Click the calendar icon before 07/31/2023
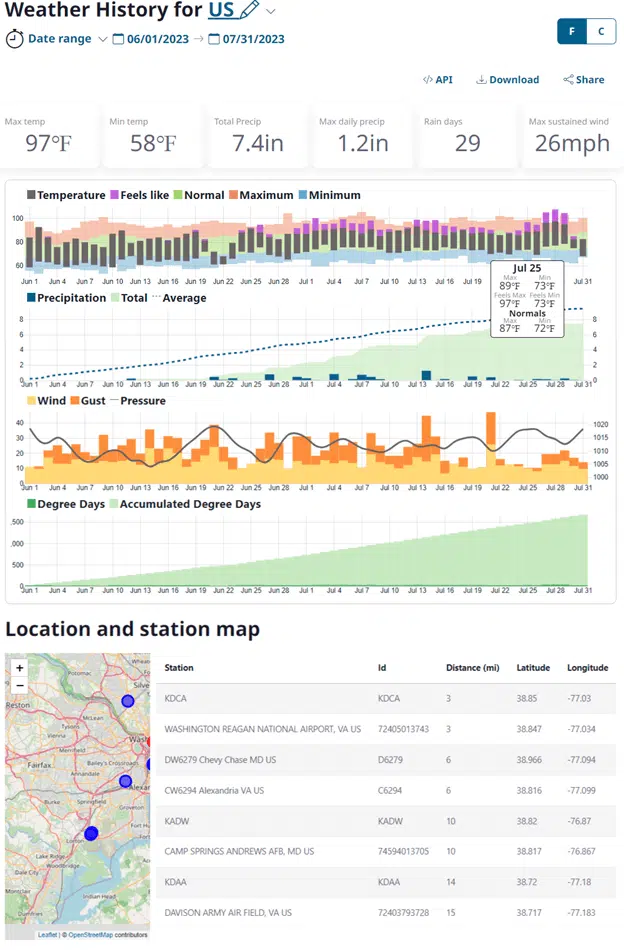The width and height of the screenshot is (624, 950). pos(214,39)
